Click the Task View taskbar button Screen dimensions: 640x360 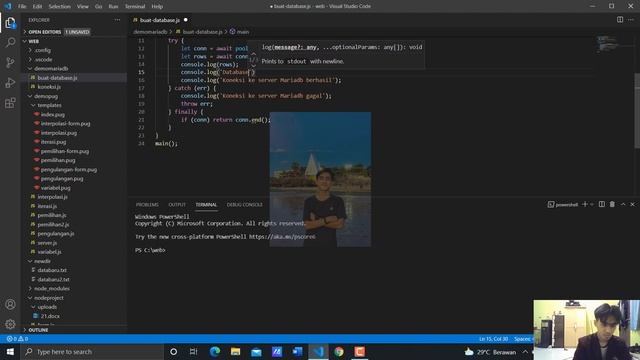193,351
